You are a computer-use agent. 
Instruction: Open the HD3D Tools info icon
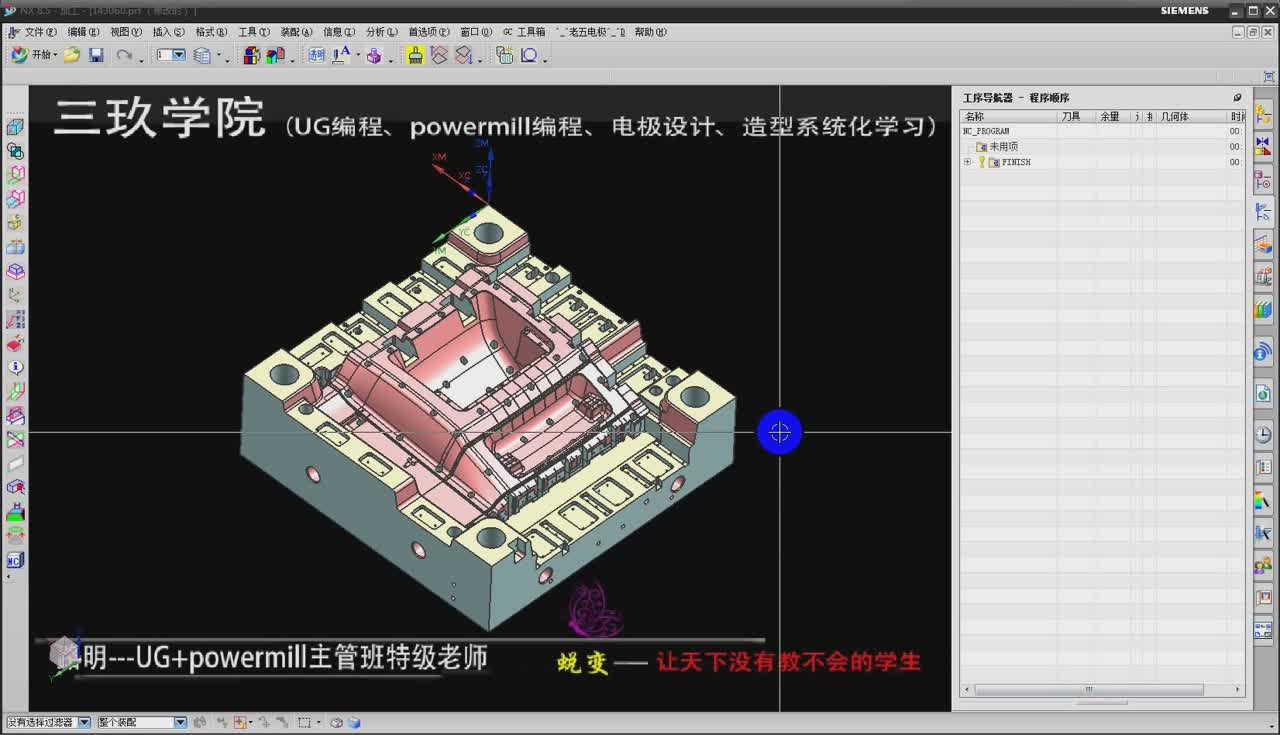[x=1263, y=352]
